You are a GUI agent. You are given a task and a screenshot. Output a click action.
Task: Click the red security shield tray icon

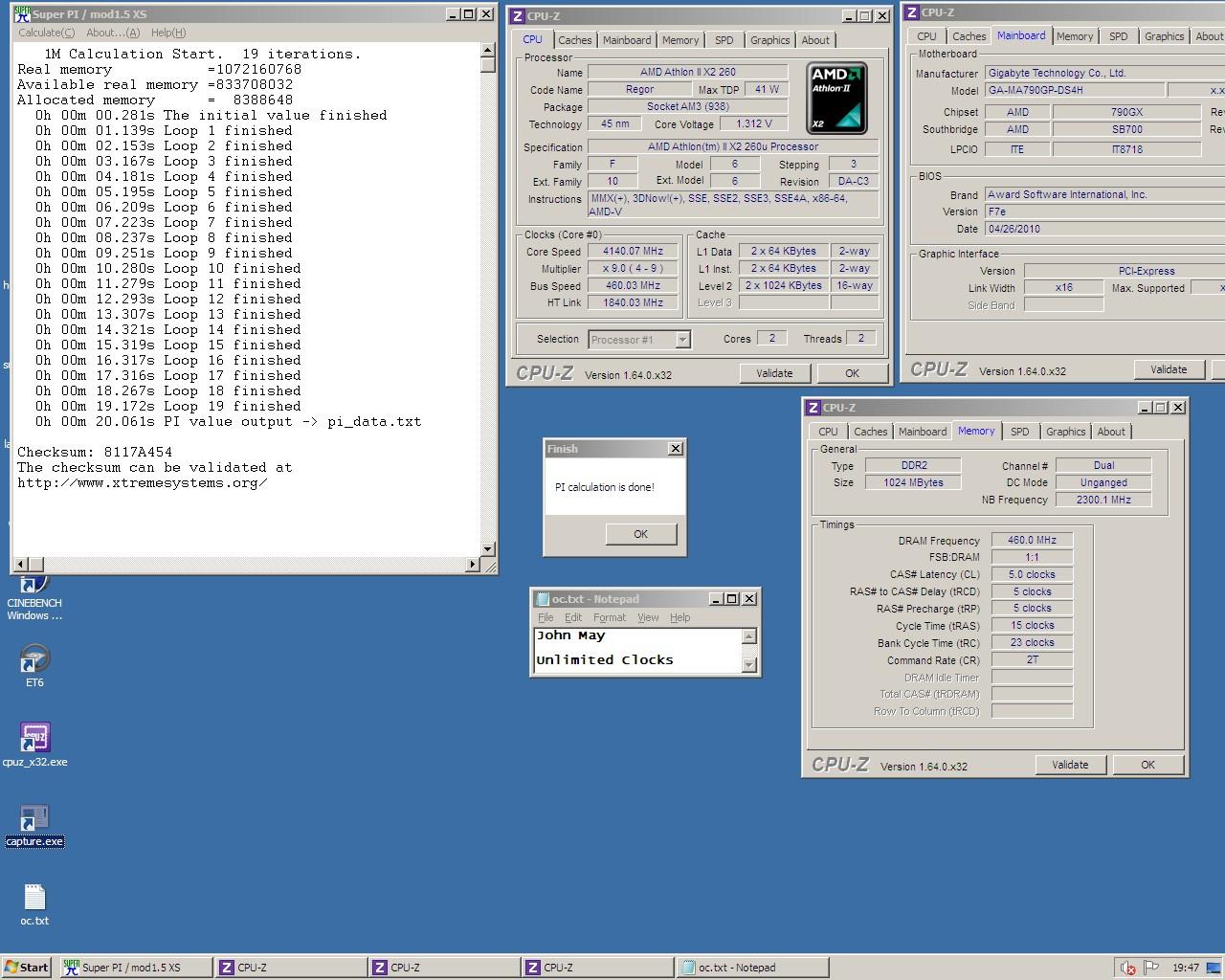[x=1128, y=968]
